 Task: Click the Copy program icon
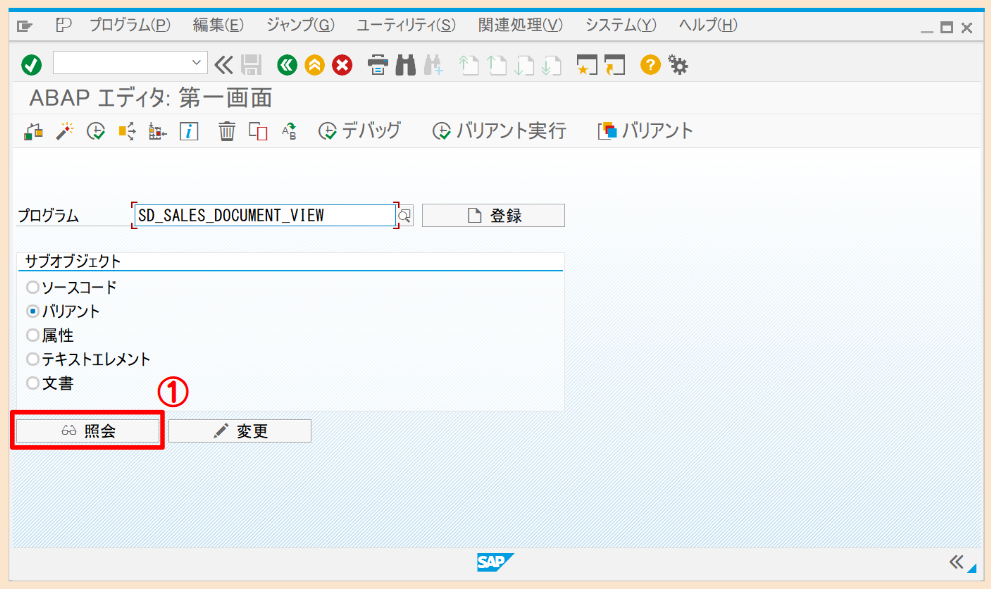258,131
